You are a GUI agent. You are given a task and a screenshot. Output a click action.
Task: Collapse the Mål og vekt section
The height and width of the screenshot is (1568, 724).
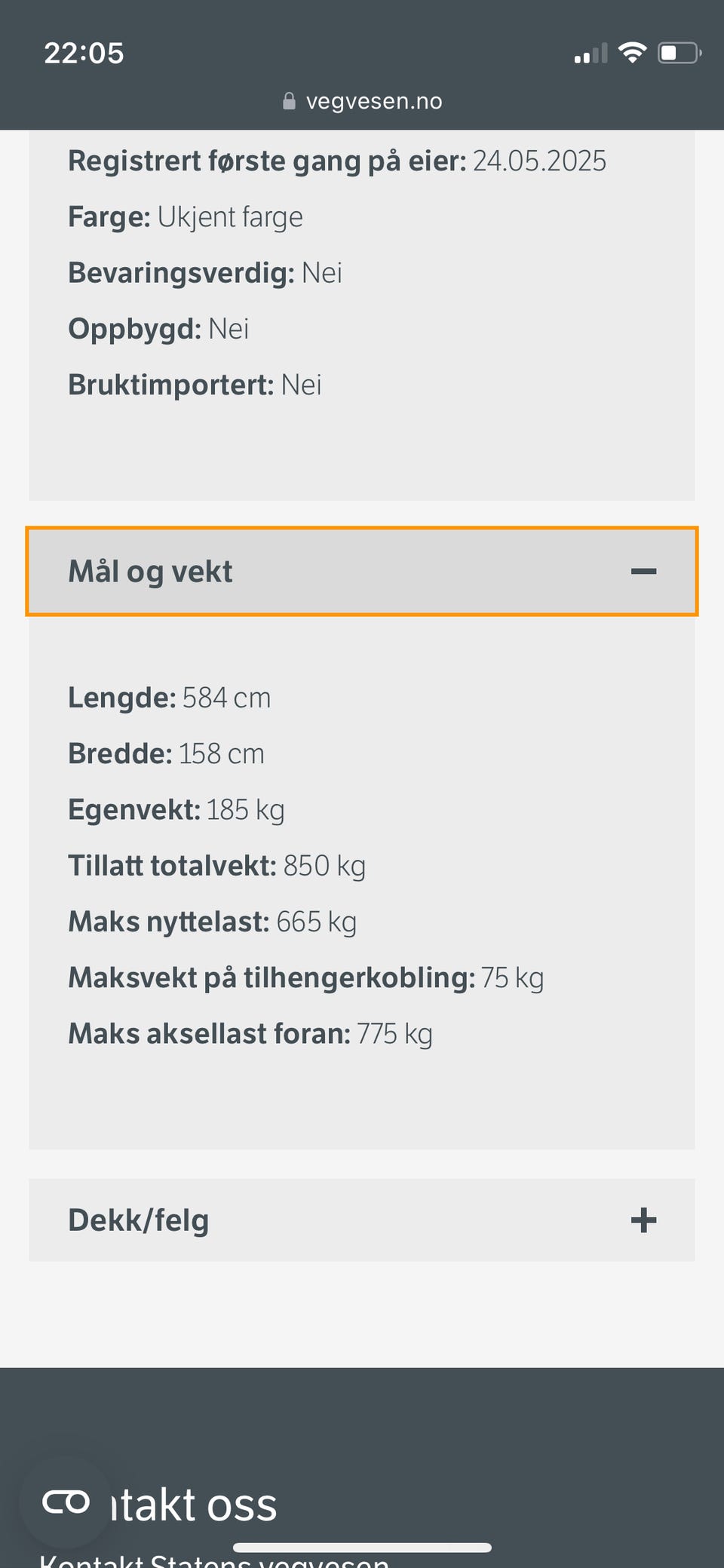tap(360, 572)
